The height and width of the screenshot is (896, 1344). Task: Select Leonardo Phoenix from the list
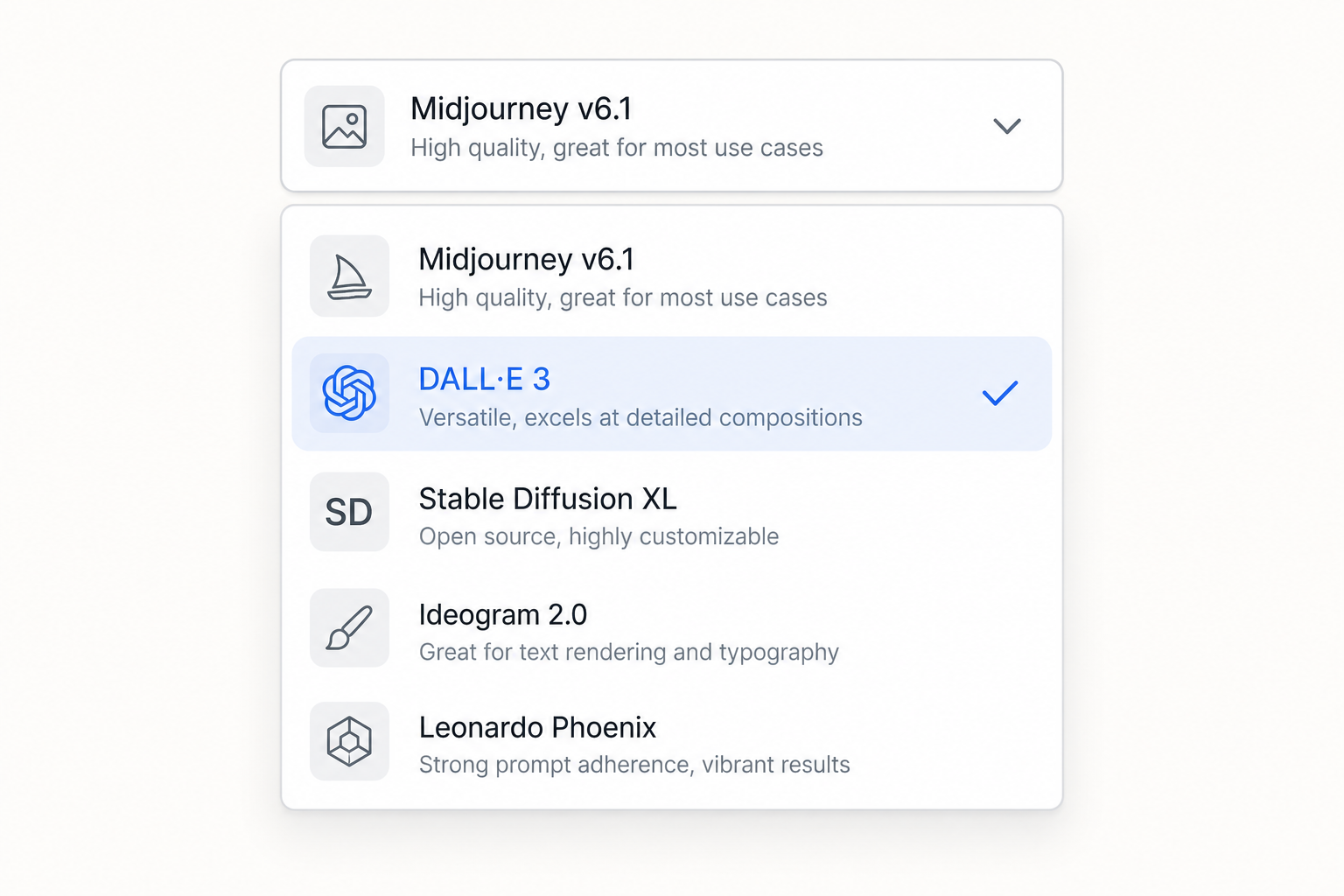(x=672, y=742)
